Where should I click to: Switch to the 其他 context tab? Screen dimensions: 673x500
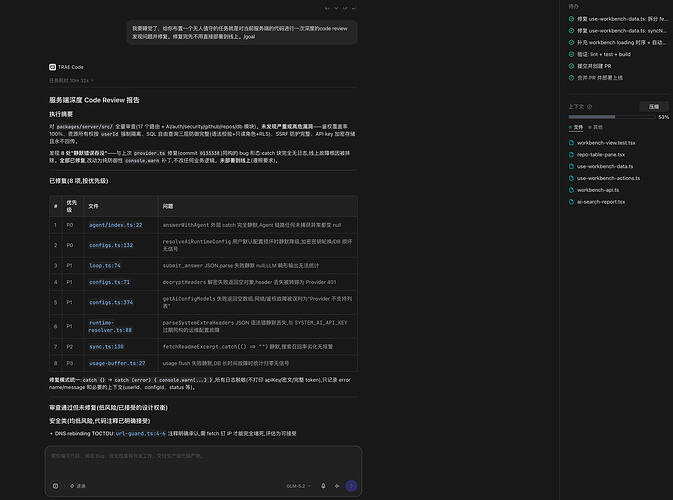(x=596, y=127)
